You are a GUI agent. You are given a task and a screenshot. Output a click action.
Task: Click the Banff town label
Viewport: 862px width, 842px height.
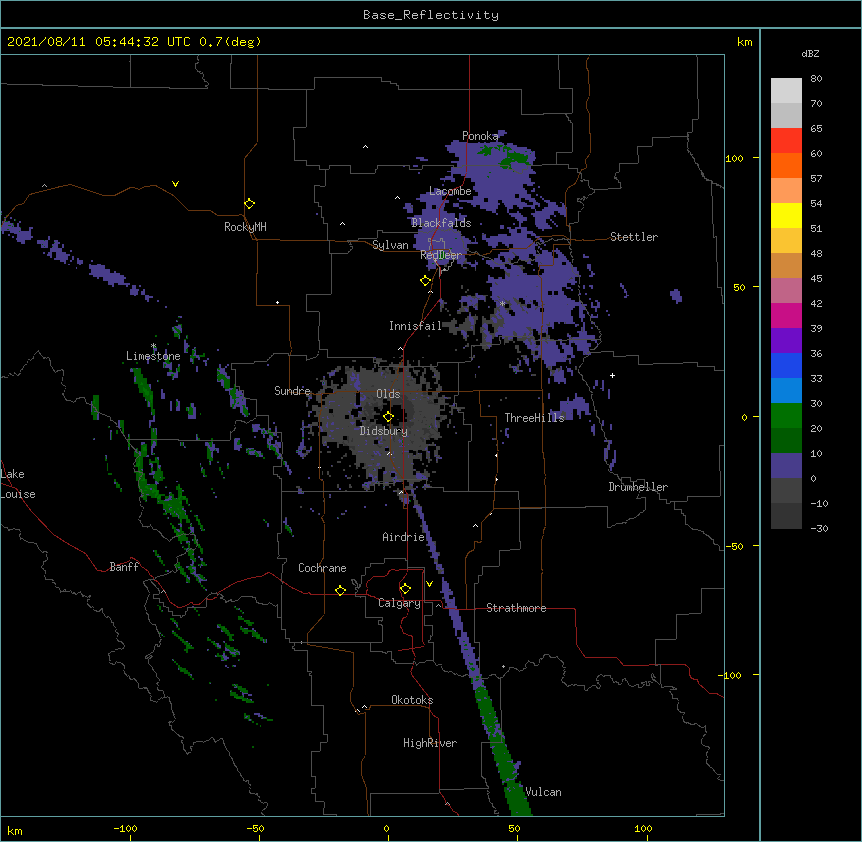tap(124, 567)
